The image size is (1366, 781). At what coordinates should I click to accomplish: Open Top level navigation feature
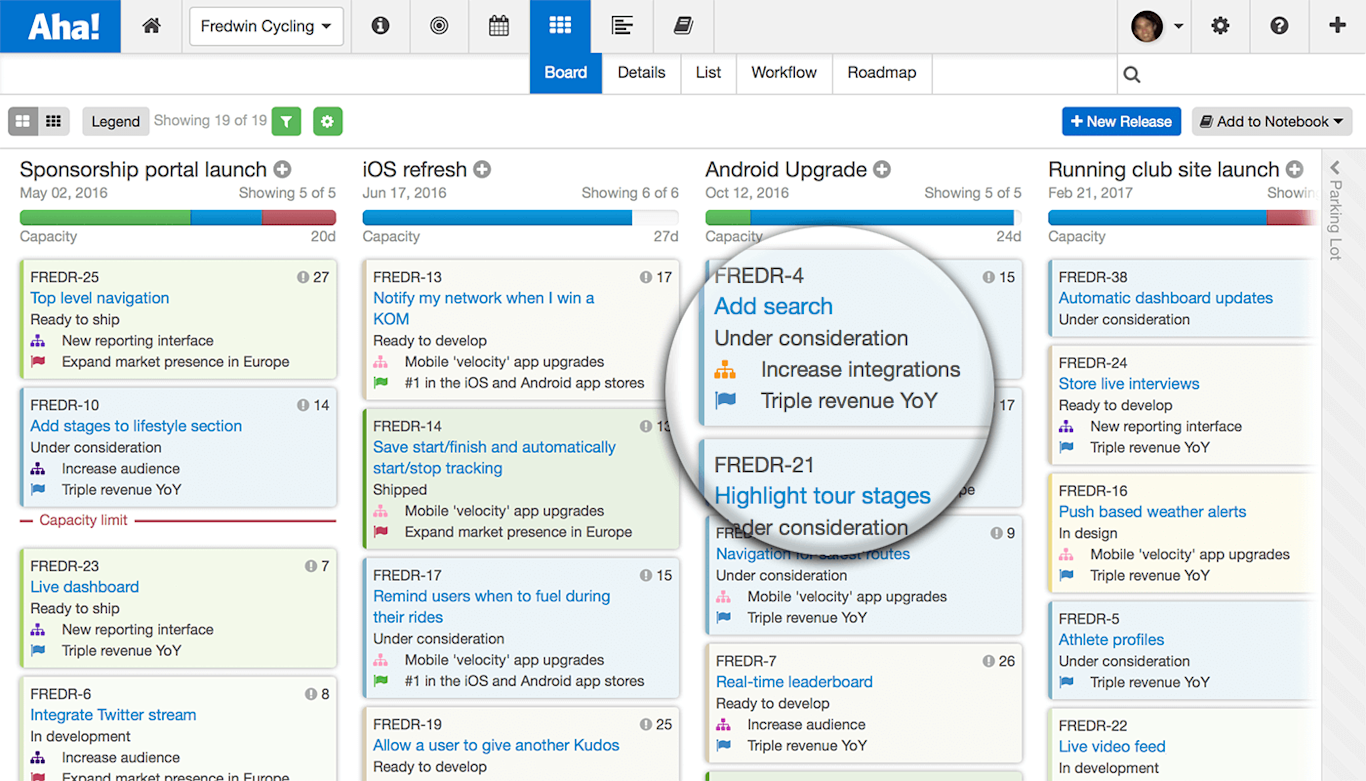coord(100,298)
